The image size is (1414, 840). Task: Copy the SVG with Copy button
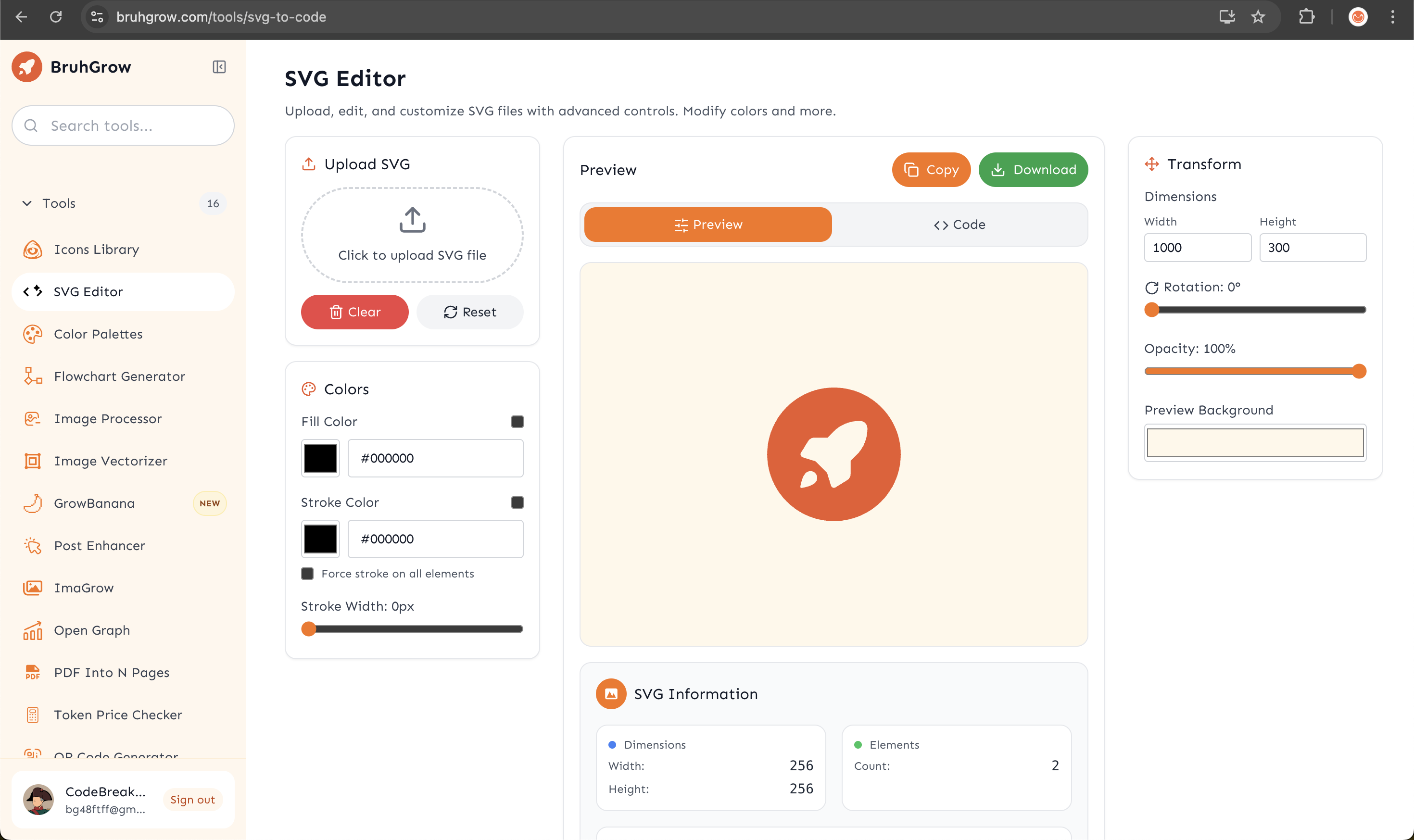tap(931, 170)
